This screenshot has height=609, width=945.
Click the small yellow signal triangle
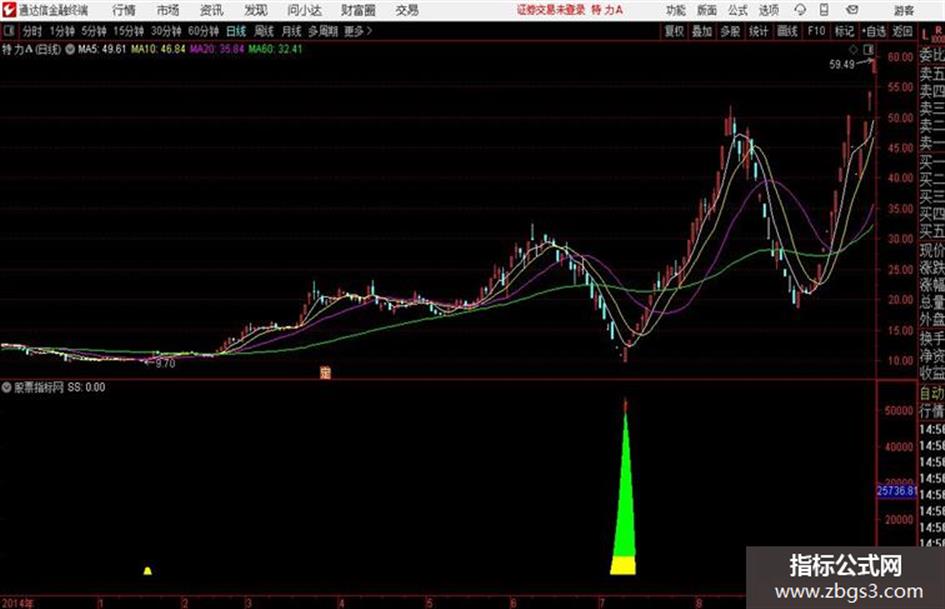tap(148, 570)
